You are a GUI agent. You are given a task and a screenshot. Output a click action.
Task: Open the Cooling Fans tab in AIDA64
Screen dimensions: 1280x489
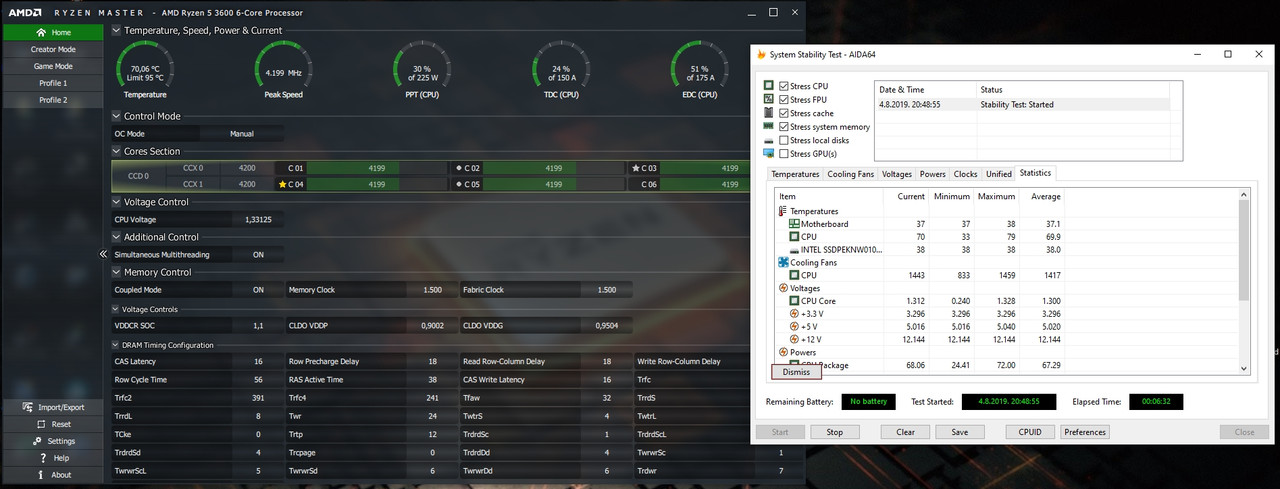tap(851, 174)
